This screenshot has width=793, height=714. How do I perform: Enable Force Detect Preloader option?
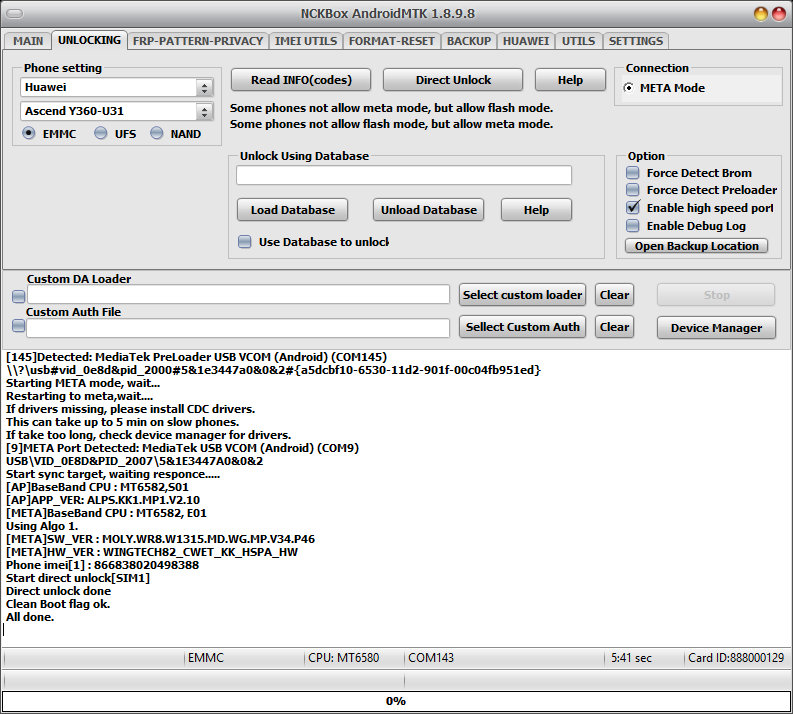coord(633,190)
